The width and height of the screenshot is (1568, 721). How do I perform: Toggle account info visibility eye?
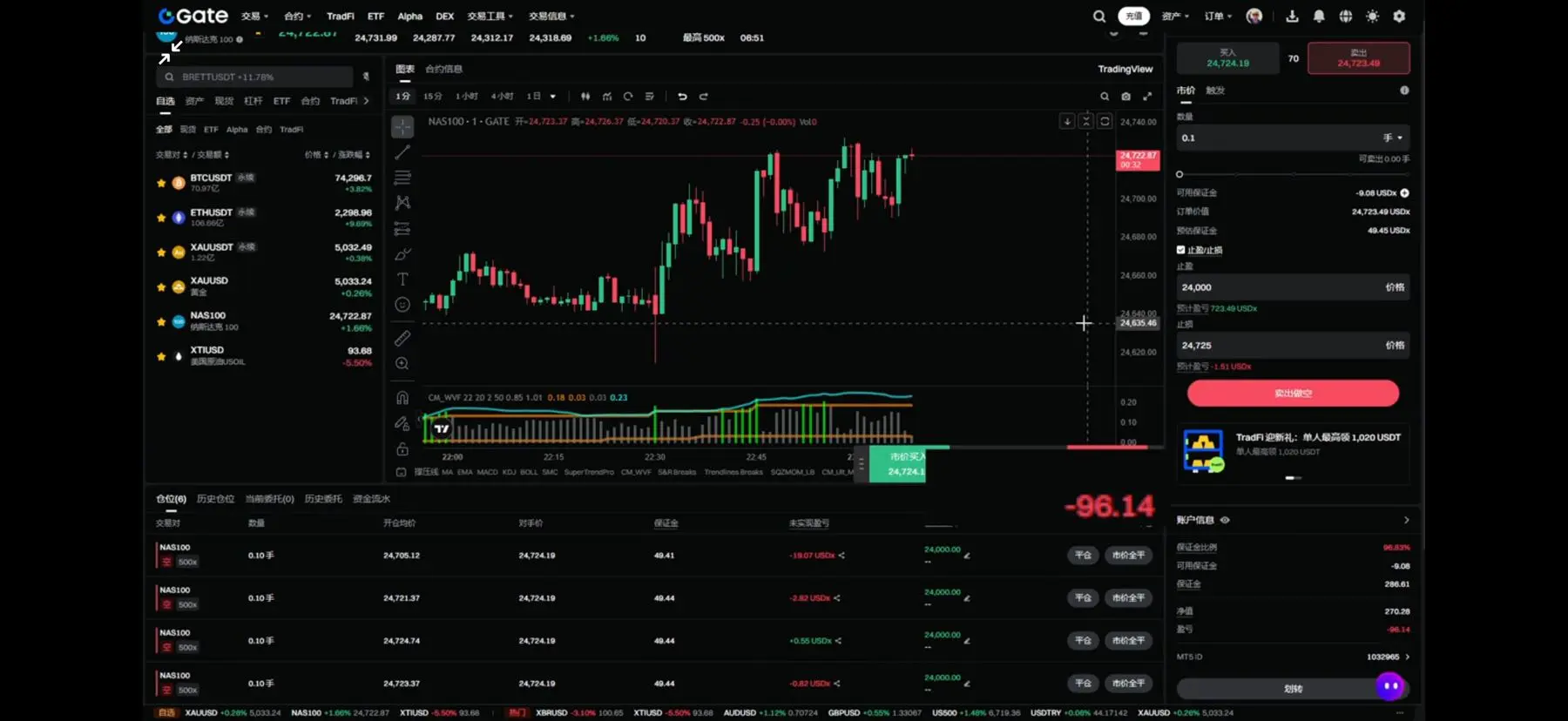point(1225,520)
